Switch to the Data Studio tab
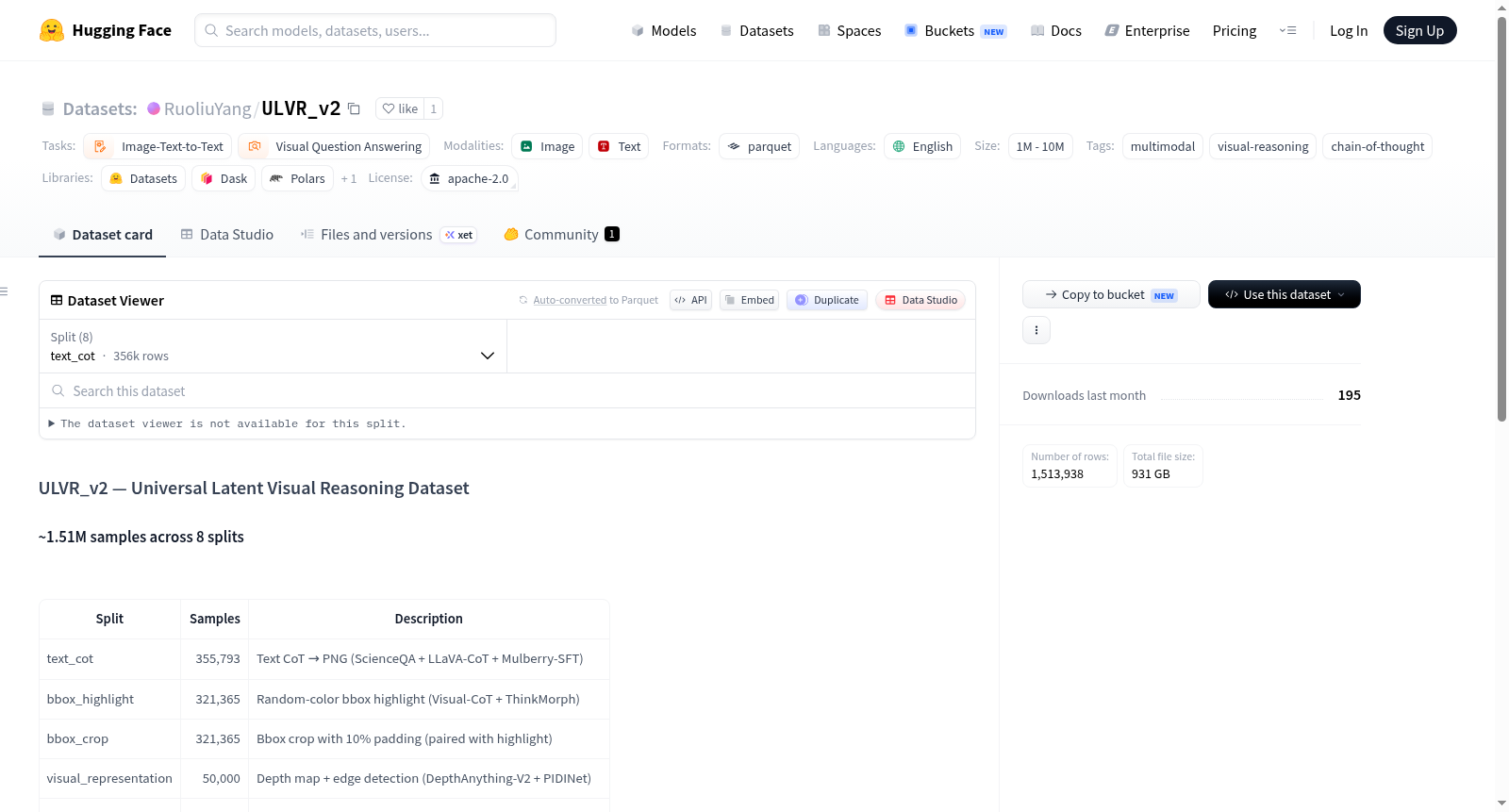This screenshot has height=812, width=1509. (x=226, y=235)
